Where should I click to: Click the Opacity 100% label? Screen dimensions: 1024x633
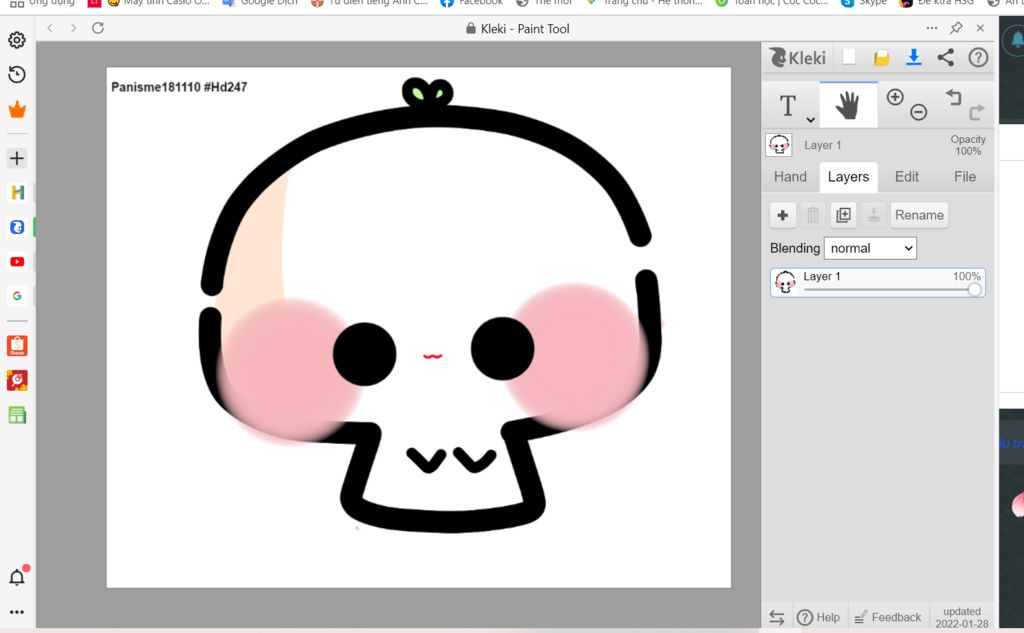(x=968, y=145)
